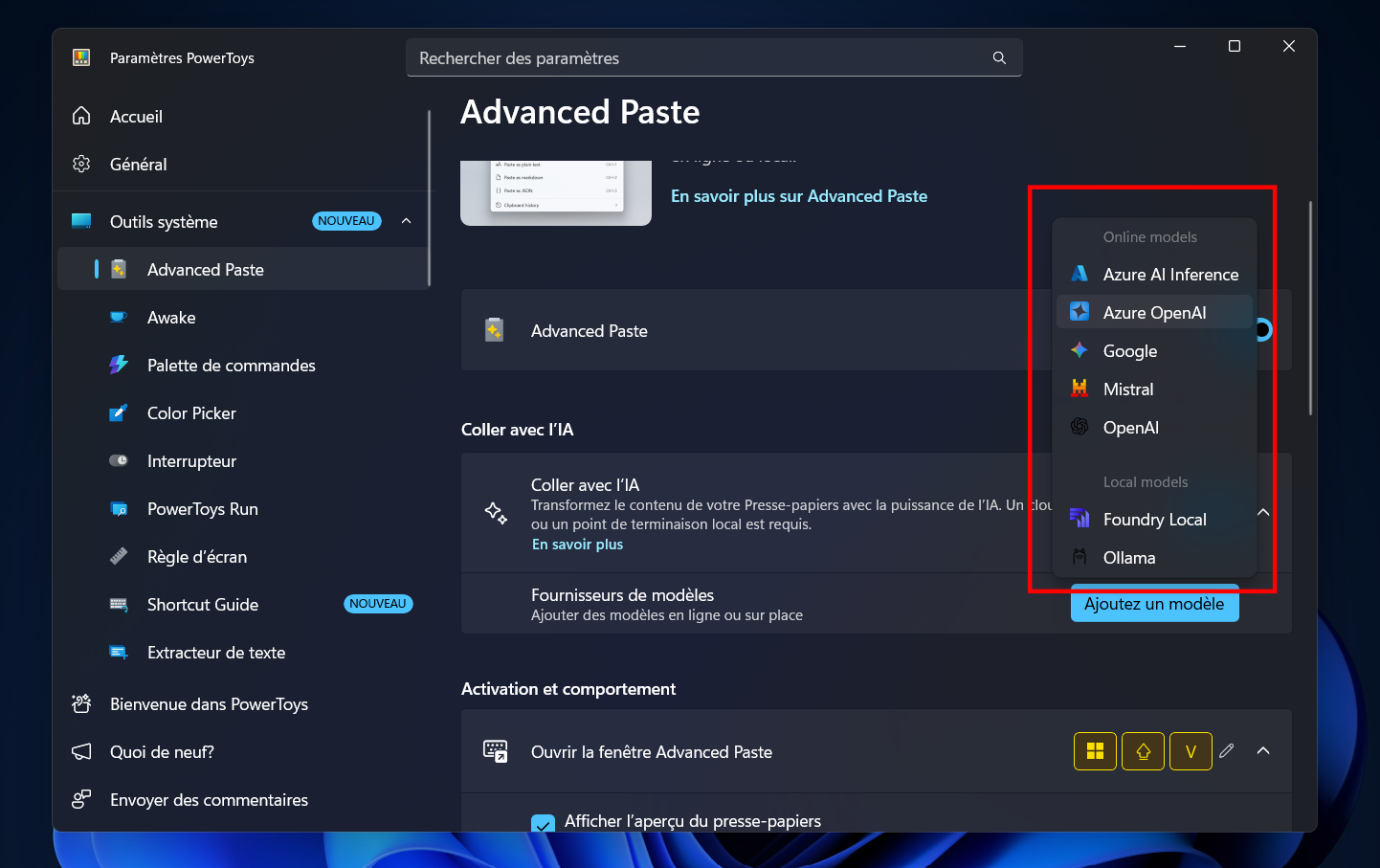Viewport: 1380px width, 868px height.
Task: Click the Color Picker icon
Action: tap(119, 412)
